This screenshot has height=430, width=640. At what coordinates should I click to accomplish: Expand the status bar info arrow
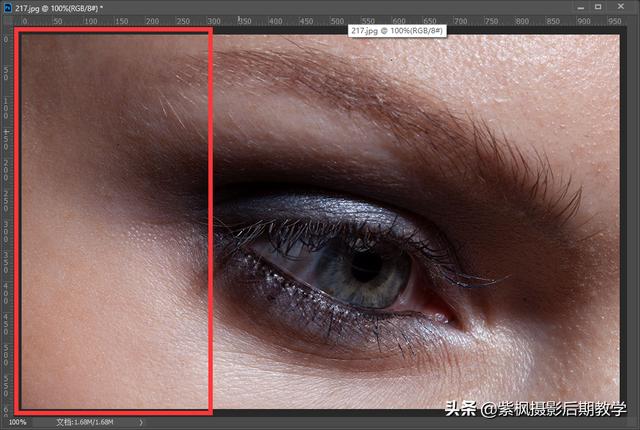click(x=141, y=422)
